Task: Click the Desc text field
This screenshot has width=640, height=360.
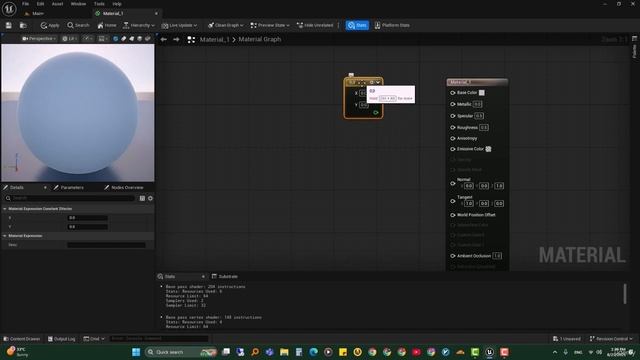Action: 106,245
